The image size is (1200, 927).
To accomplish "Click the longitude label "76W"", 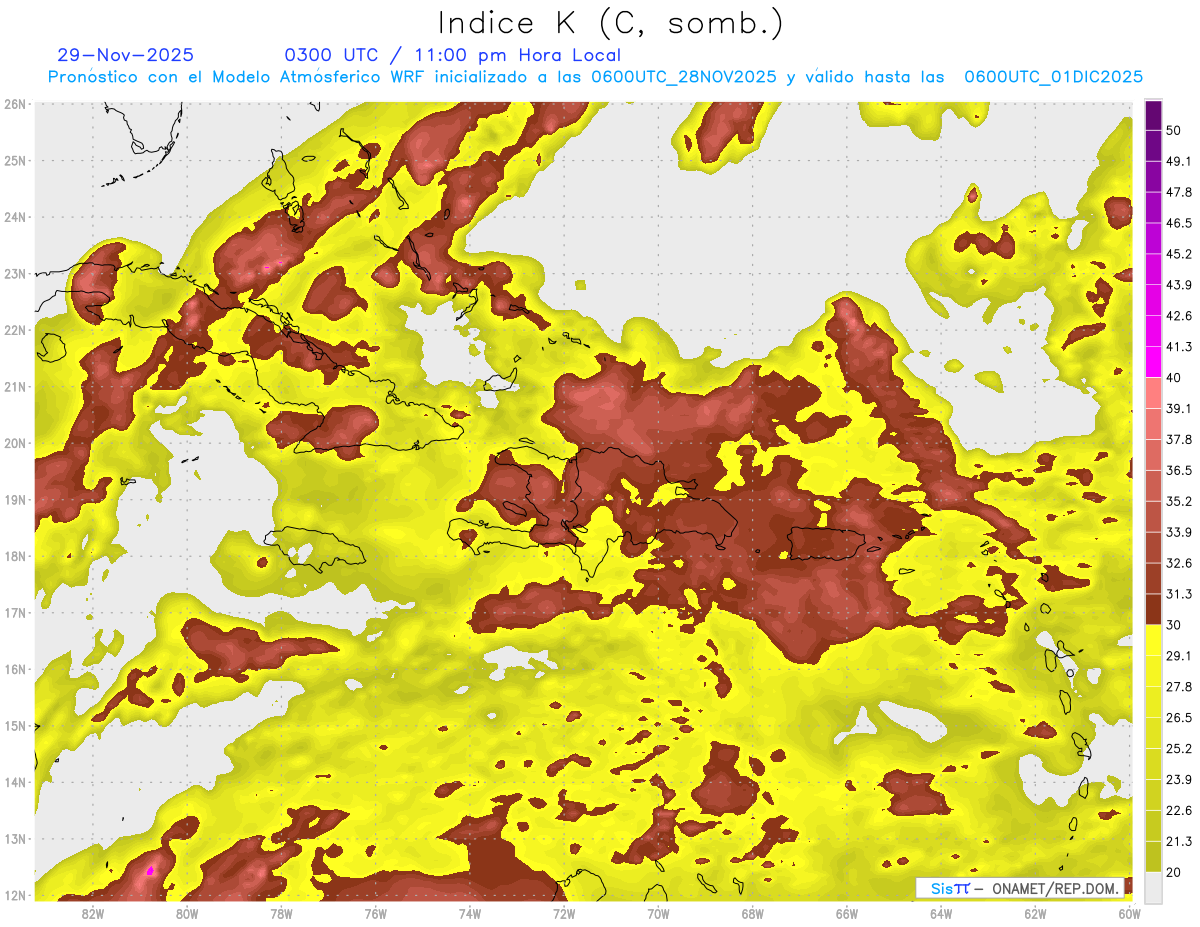I will [x=375, y=913].
